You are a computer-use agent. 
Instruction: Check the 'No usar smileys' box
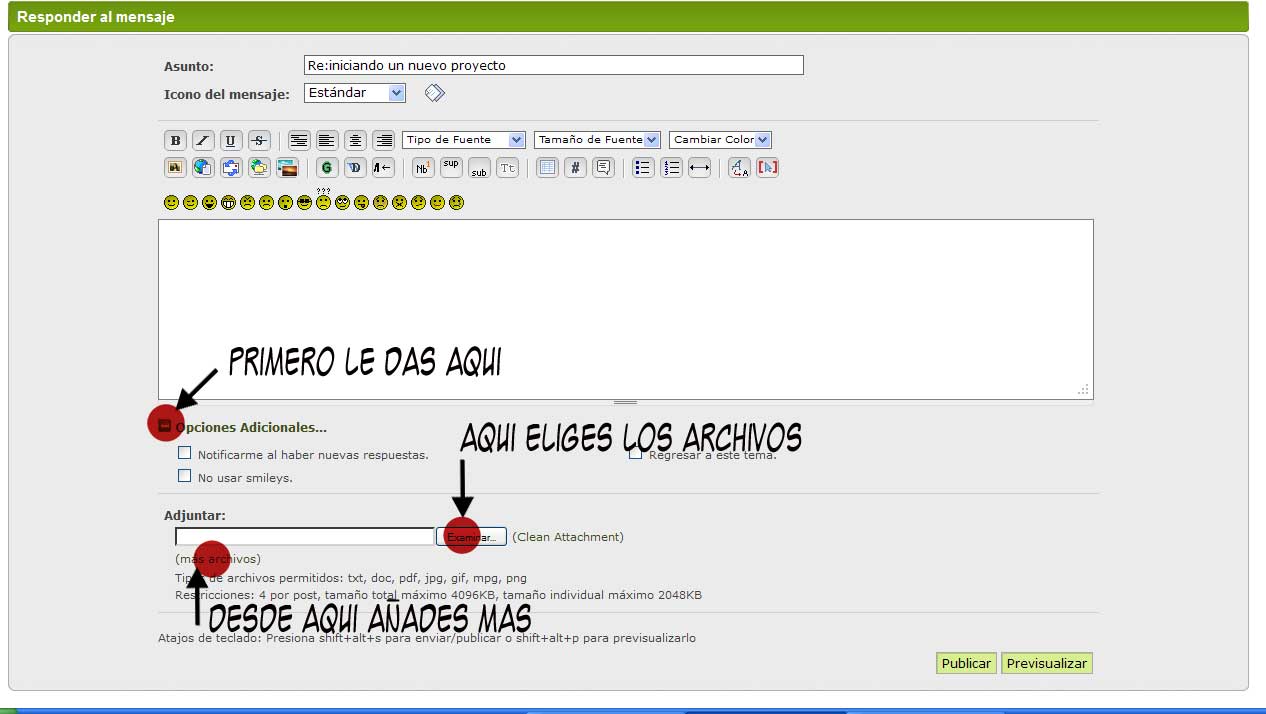(x=184, y=477)
